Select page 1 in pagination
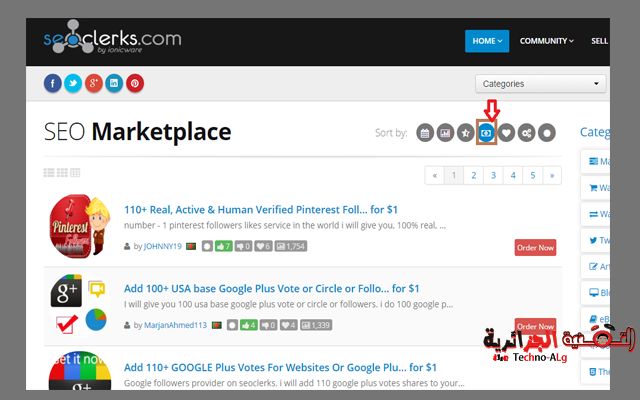Image resolution: width=640 pixels, height=400 pixels. (x=454, y=176)
